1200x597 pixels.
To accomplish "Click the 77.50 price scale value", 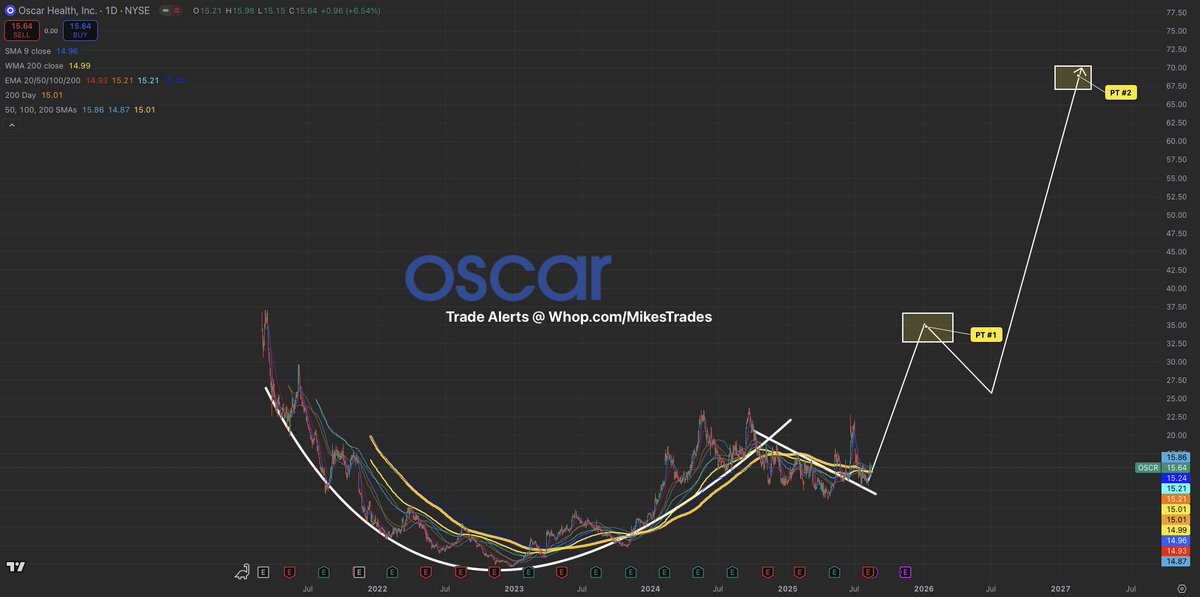I will 1175,12.
